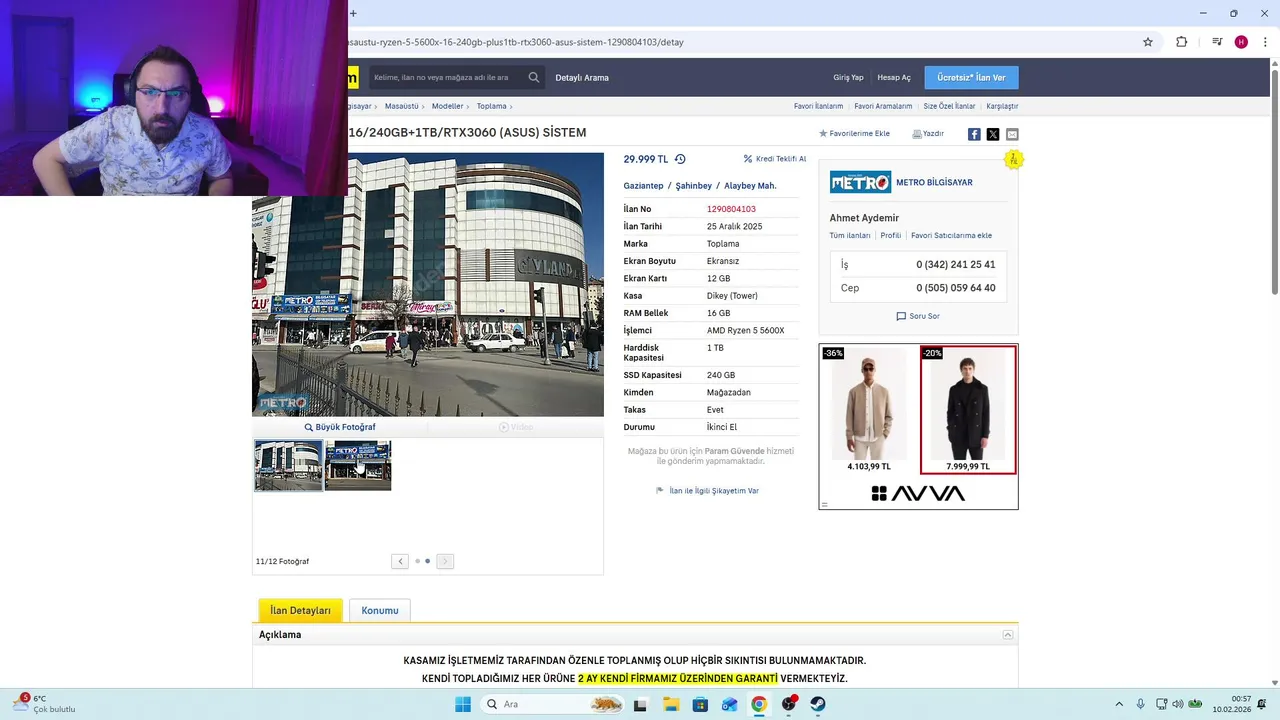
Task: Open the Chrome profile avatar
Action: pyautogui.click(x=1241, y=42)
